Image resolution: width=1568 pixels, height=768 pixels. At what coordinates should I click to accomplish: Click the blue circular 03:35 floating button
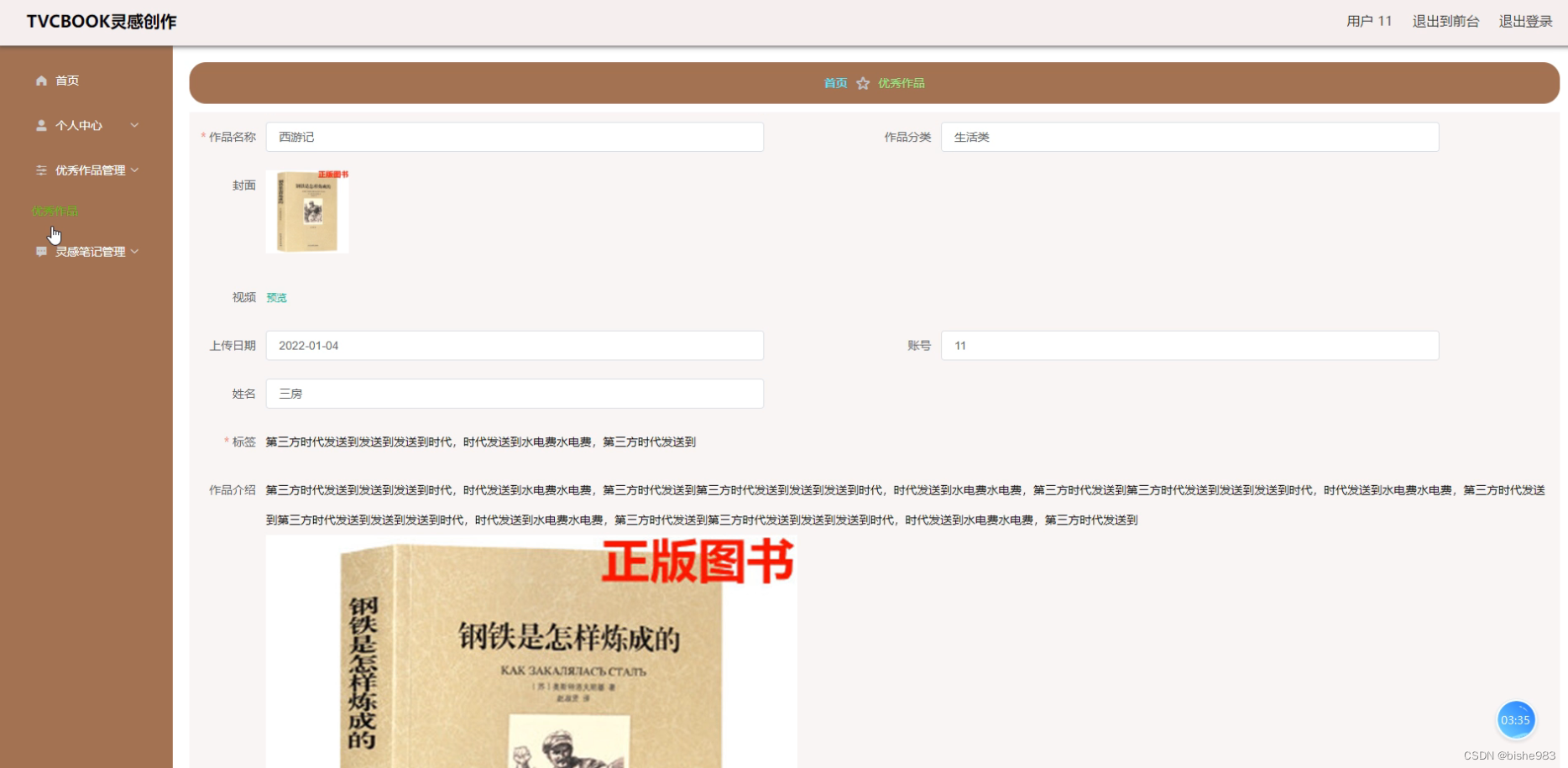1516,720
